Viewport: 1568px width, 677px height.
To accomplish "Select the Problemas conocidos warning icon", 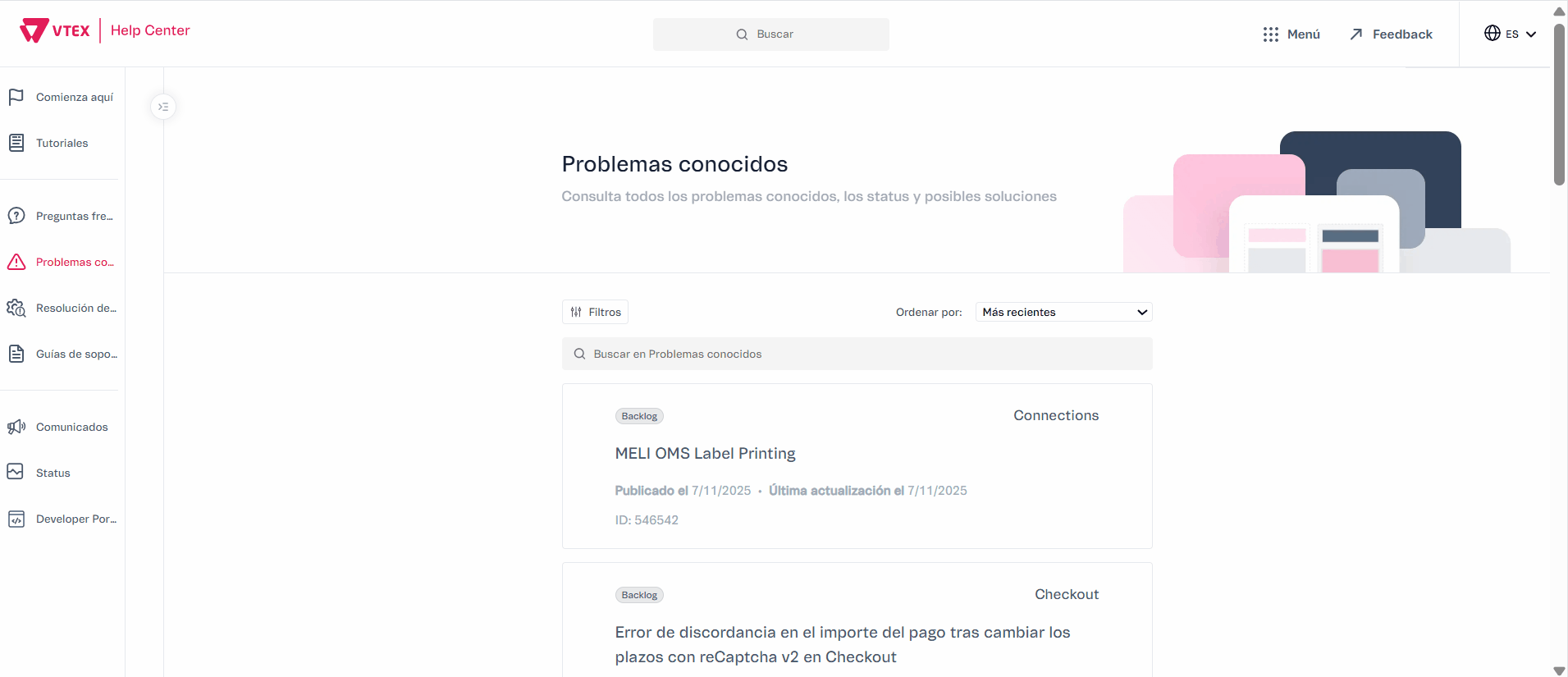I will pyautogui.click(x=16, y=262).
